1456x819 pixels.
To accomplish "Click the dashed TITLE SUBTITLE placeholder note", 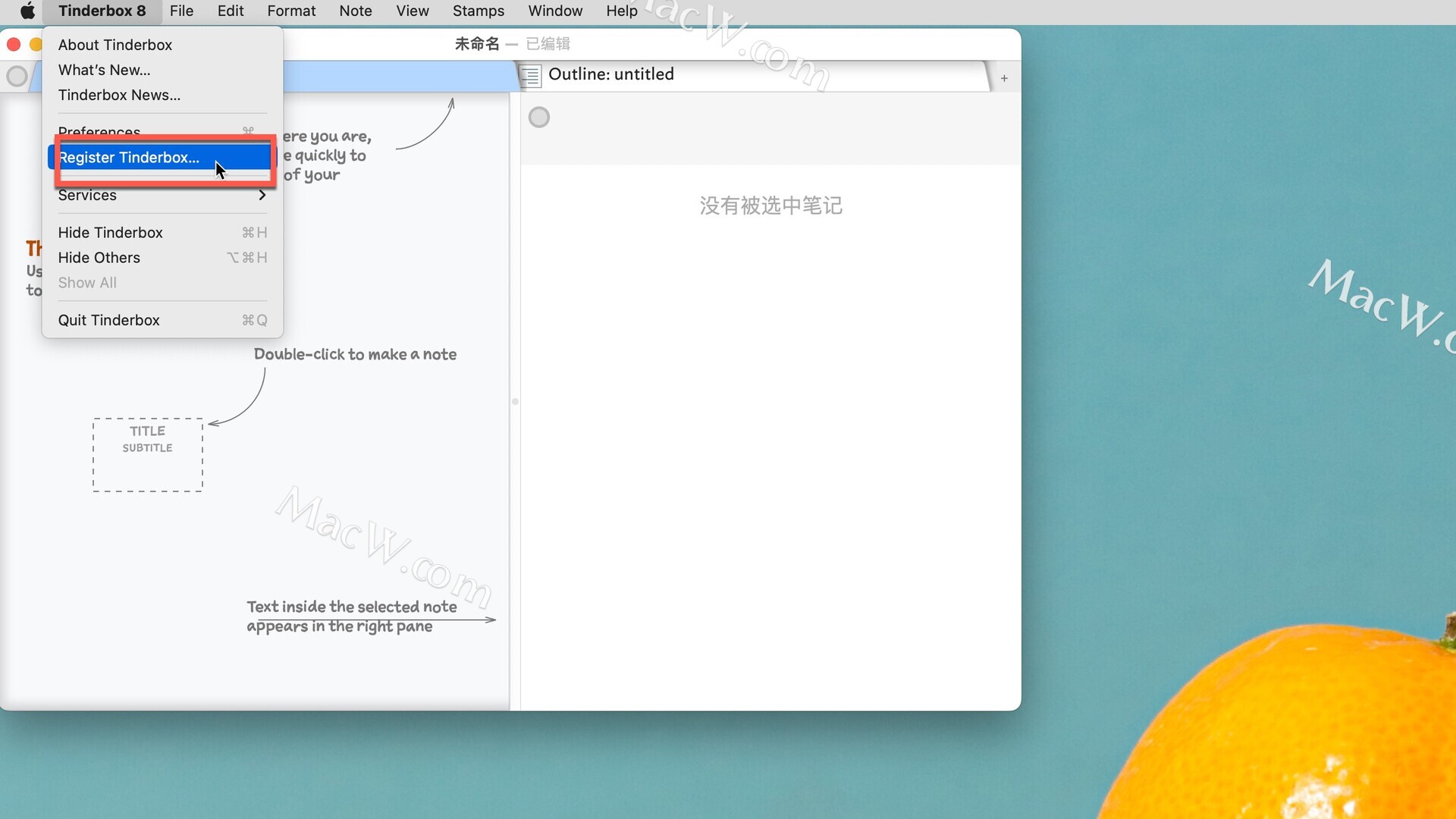I will (148, 455).
